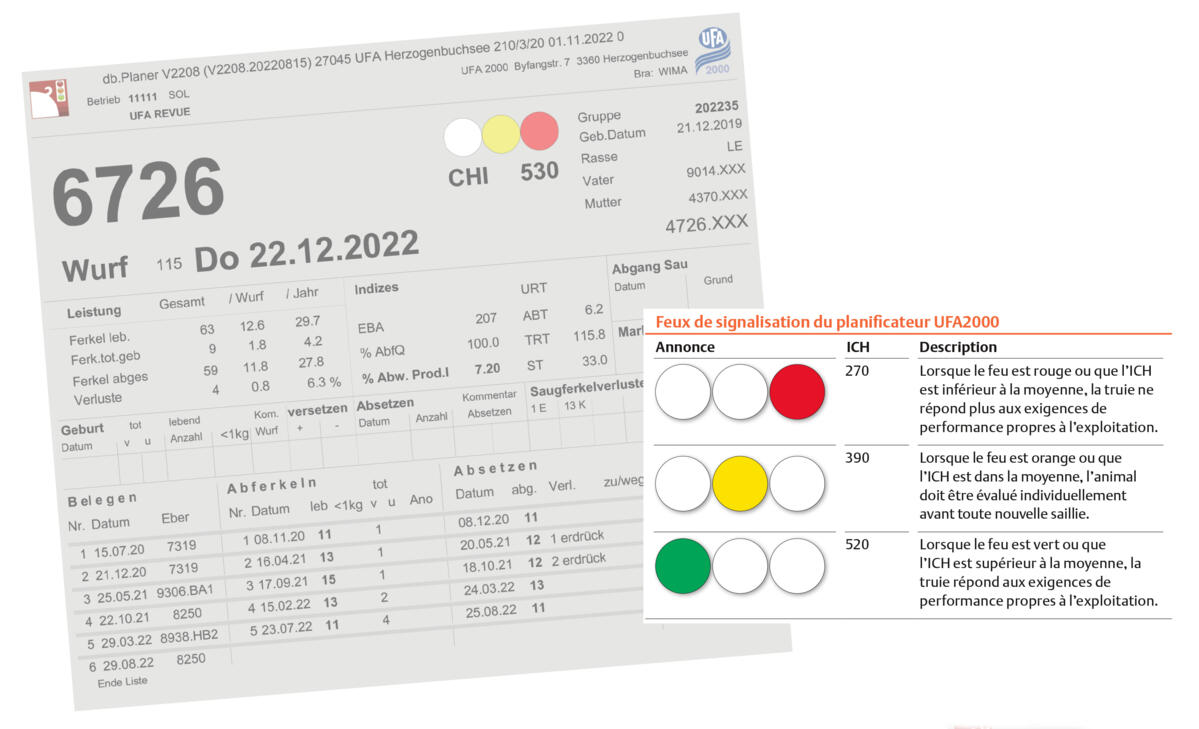Click the pink-red light above 530
Image resolution: width=1199 pixels, height=729 pixels.
[539, 131]
